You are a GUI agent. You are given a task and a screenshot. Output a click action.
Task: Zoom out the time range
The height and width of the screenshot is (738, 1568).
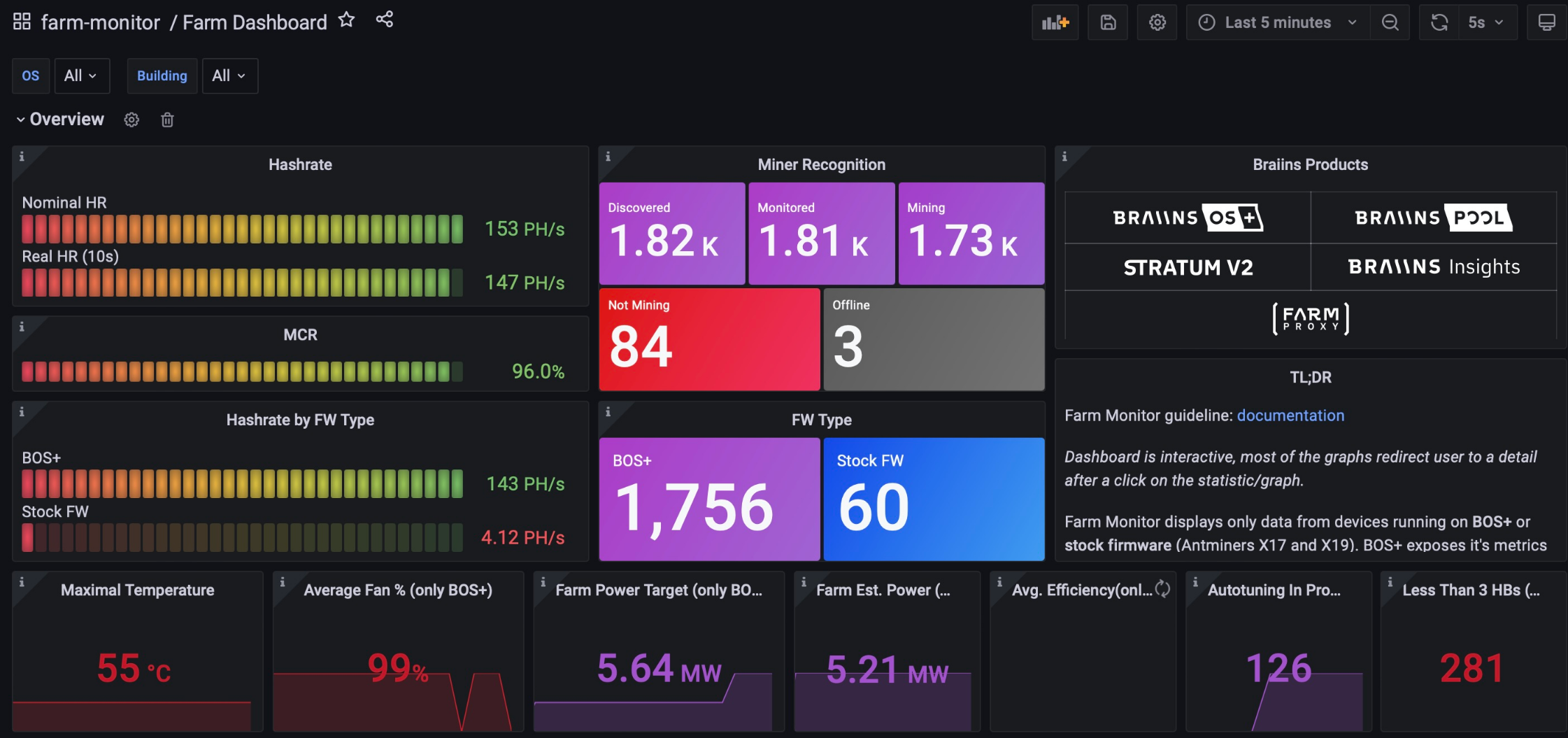[1390, 22]
